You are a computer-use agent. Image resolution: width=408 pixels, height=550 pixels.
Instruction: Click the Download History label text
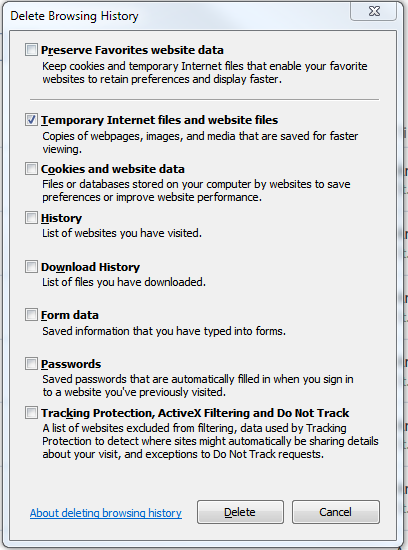point(91,267)
